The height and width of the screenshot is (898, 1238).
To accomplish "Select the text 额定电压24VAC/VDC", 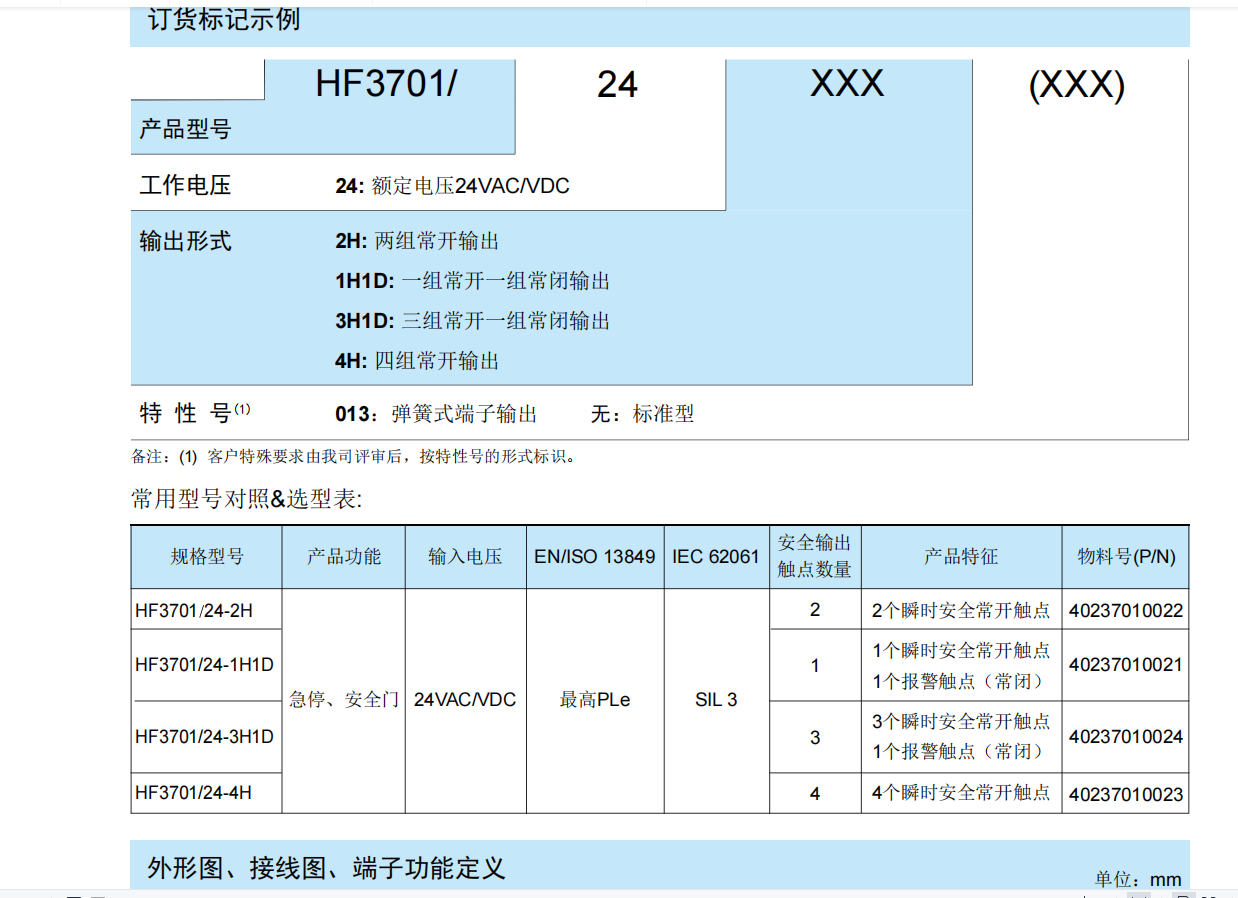I will 470,186.
